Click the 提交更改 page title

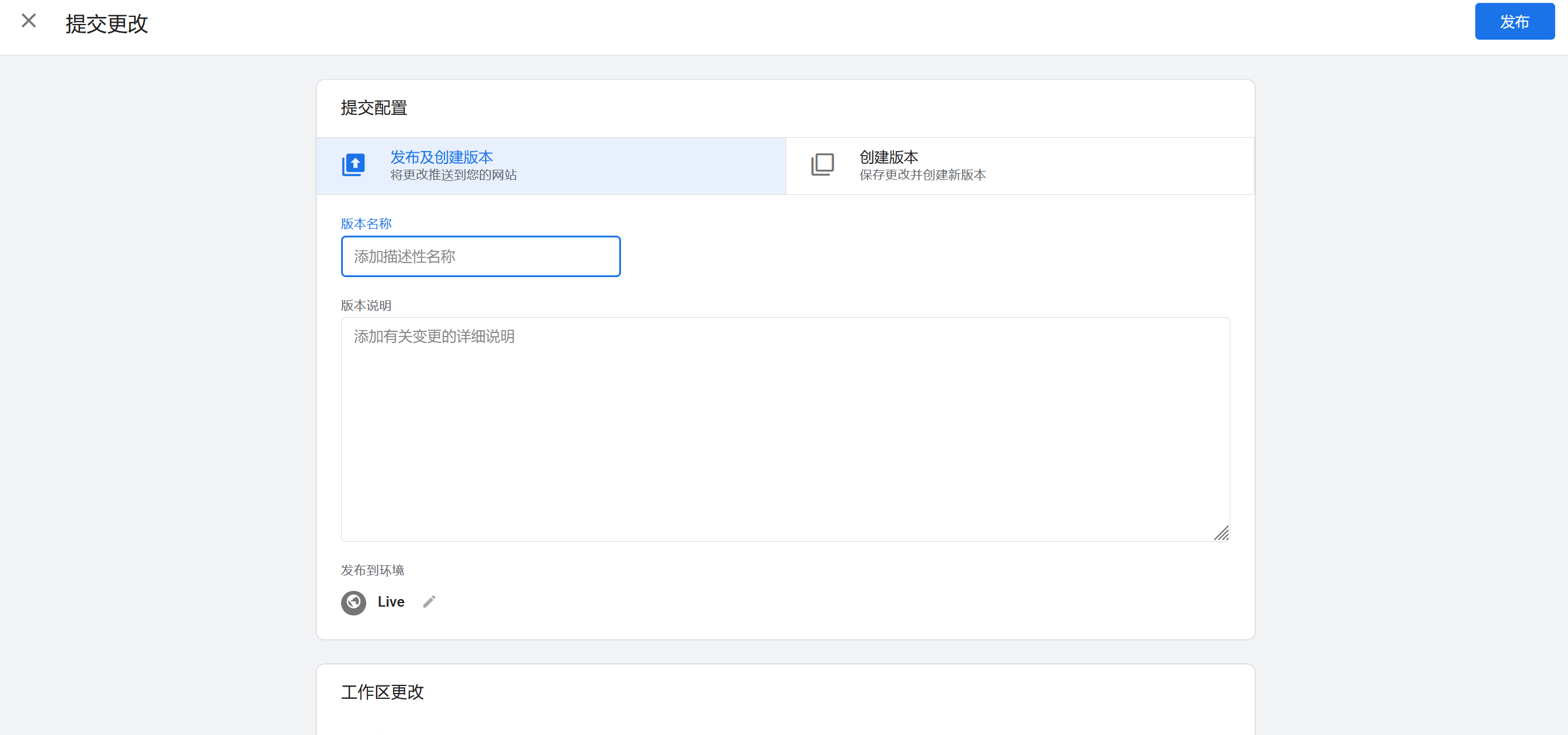[107, 24]
